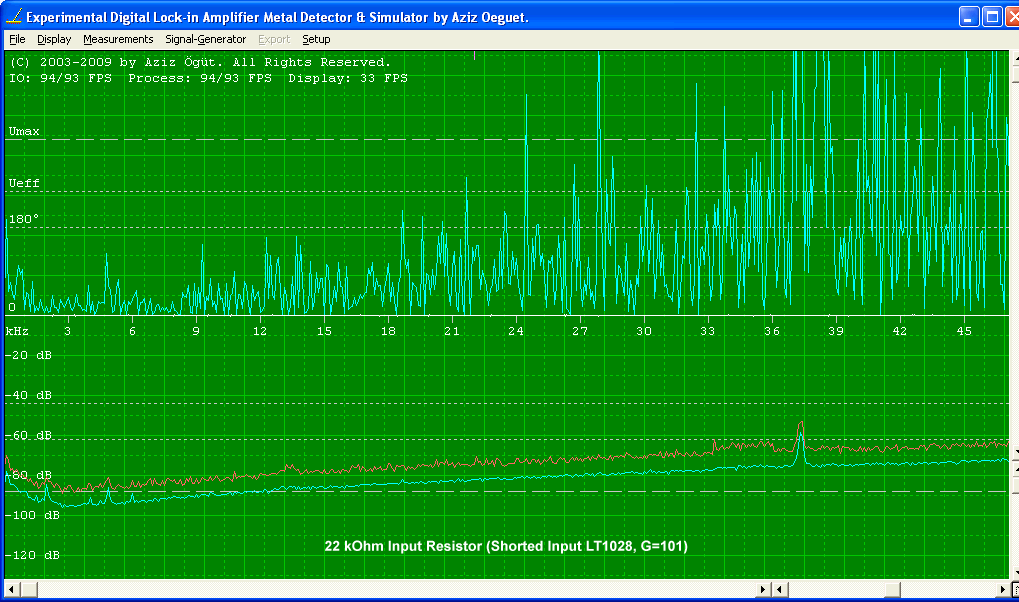The image size is (1019, 602).
Task: Maximize the application window
Action: (x=992, y=17)
